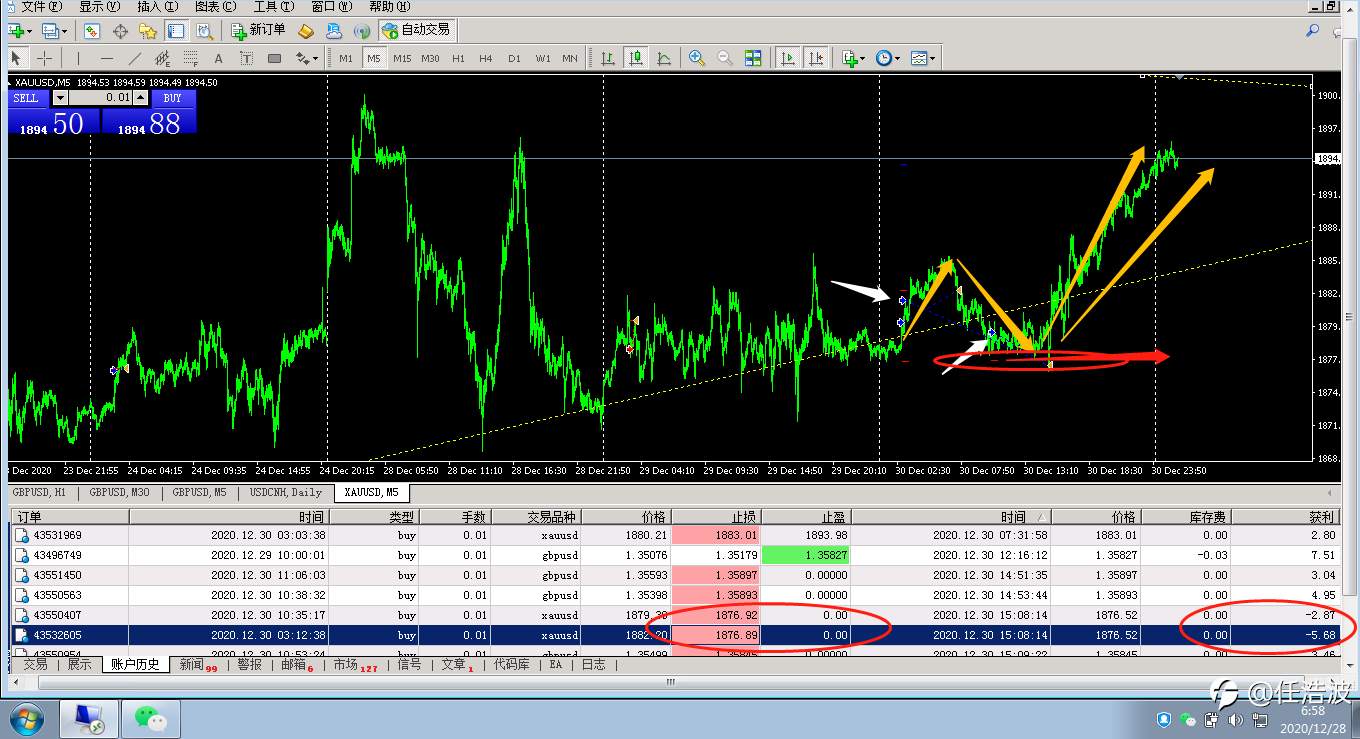1360x739 pixels.
Task: Toggle chart auto scroll button
Action: coord(788,58)
